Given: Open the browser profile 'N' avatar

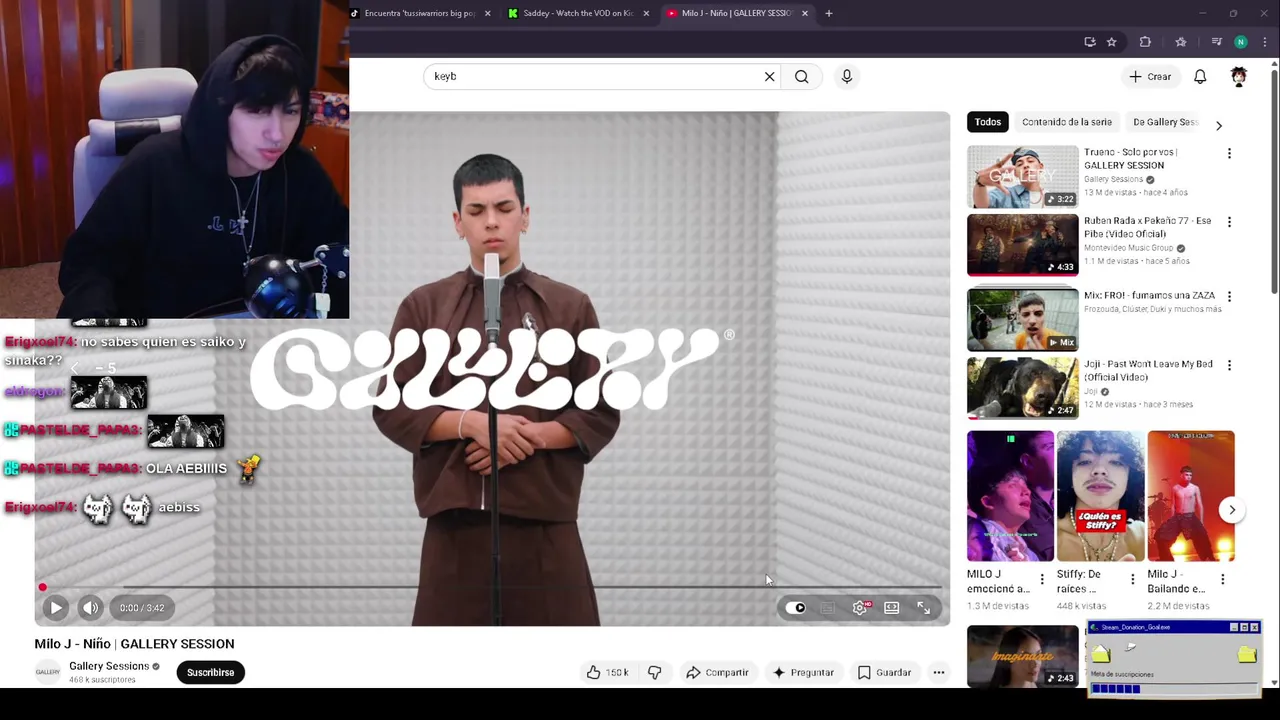Looking at the screenshot, I should click(x=1241, y=42).
